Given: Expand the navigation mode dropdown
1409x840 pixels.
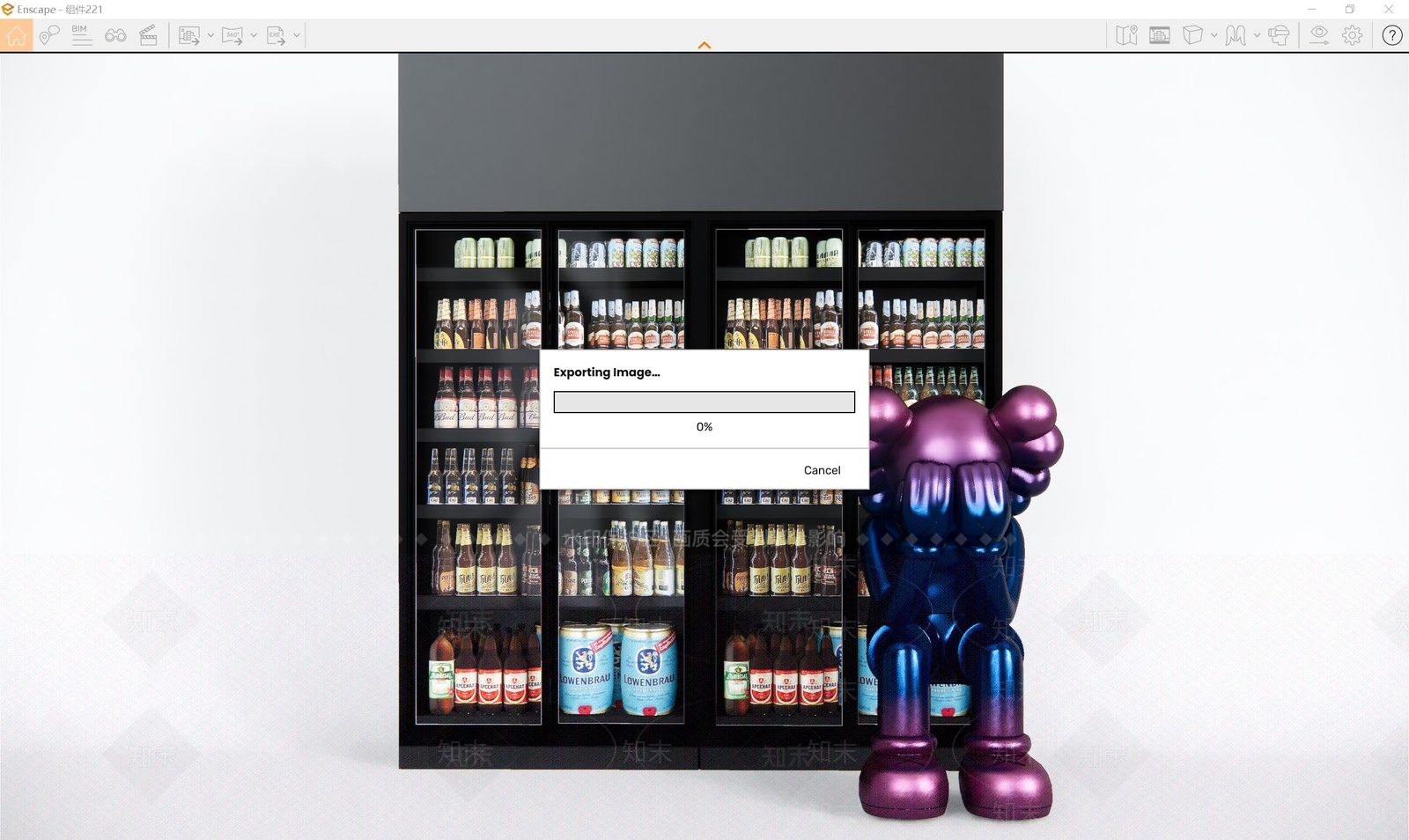Looking at the screenshot, I should 1257,35.
